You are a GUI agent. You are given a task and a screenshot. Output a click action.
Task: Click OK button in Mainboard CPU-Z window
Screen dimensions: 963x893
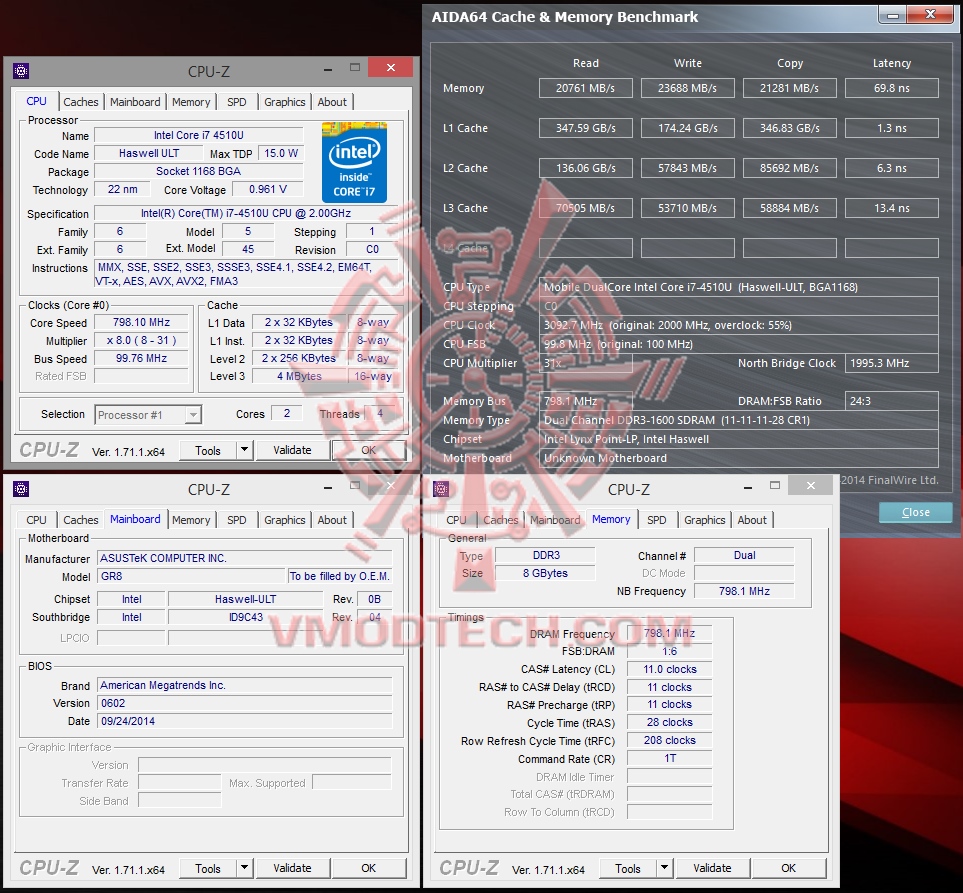[368, 868]
